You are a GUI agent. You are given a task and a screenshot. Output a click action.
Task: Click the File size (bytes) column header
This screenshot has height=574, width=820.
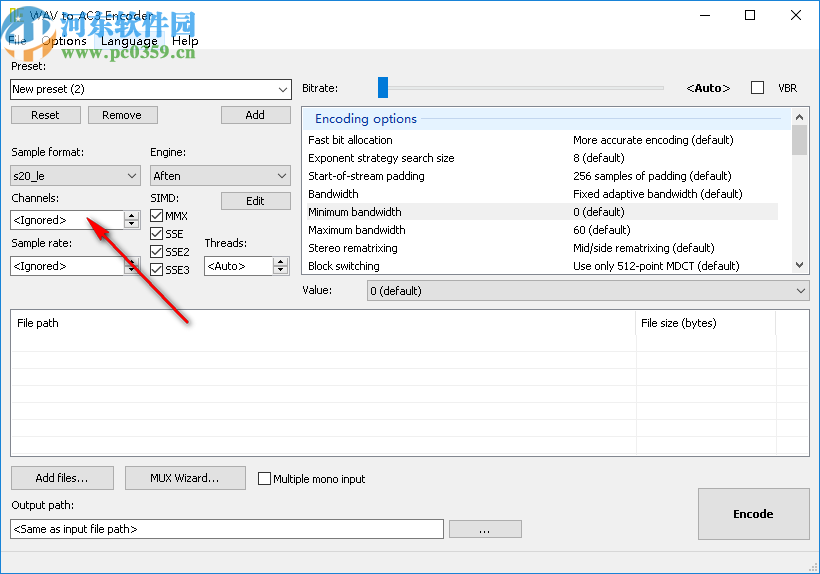point(705,323)
